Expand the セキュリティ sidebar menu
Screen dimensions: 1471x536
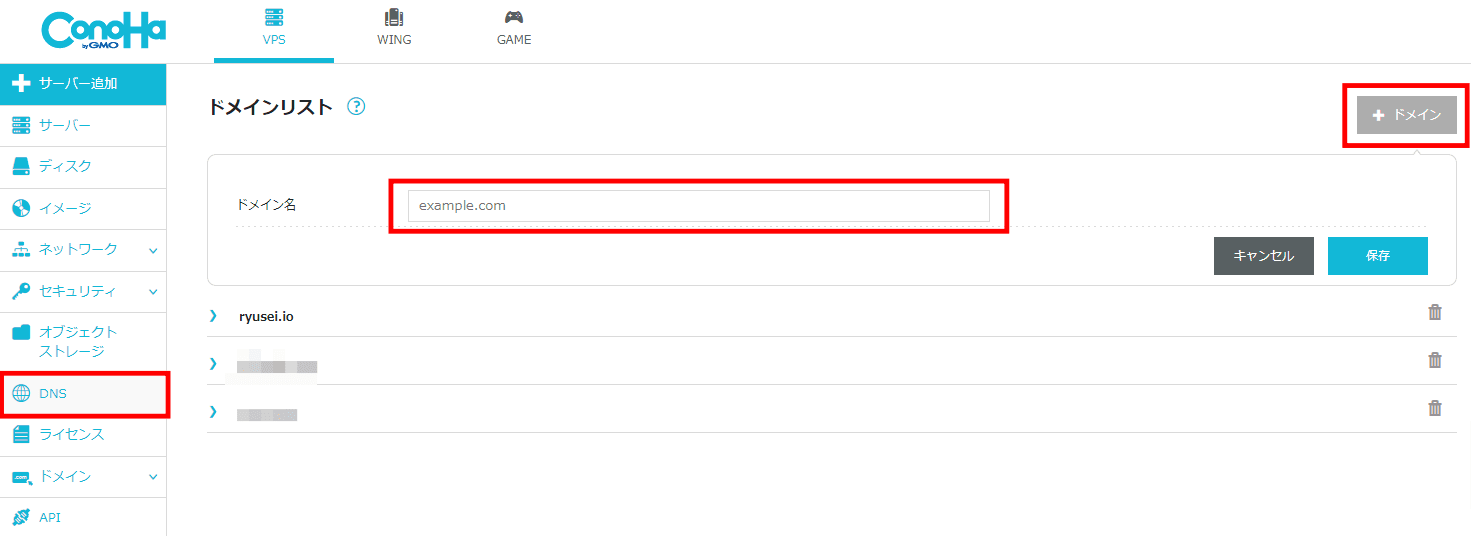pyautogui.click(x=83, y=291)
